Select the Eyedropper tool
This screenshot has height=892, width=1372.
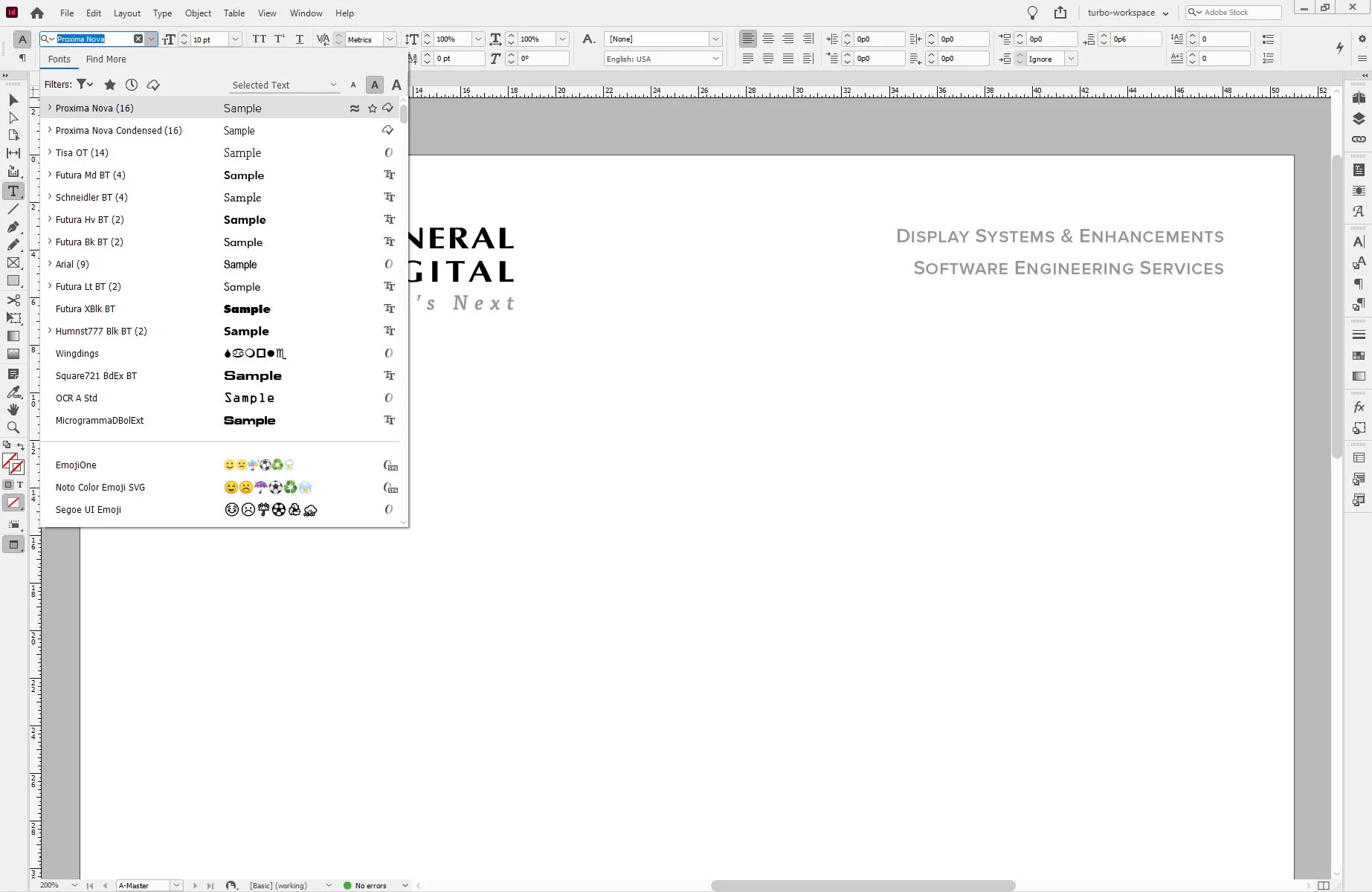coord(13,392)
